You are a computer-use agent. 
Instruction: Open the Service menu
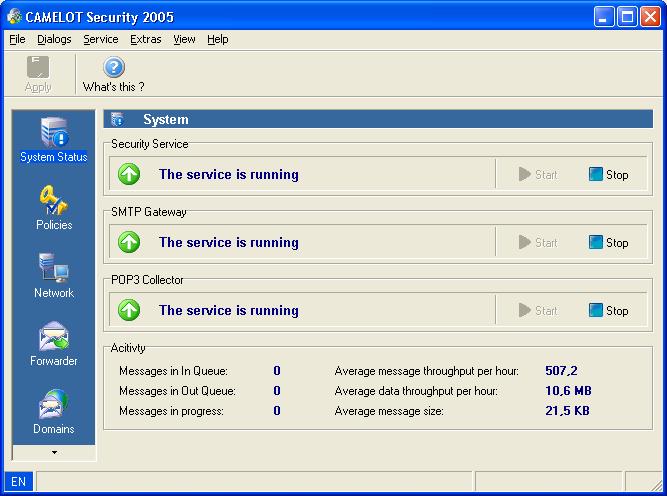click(101, 39)
